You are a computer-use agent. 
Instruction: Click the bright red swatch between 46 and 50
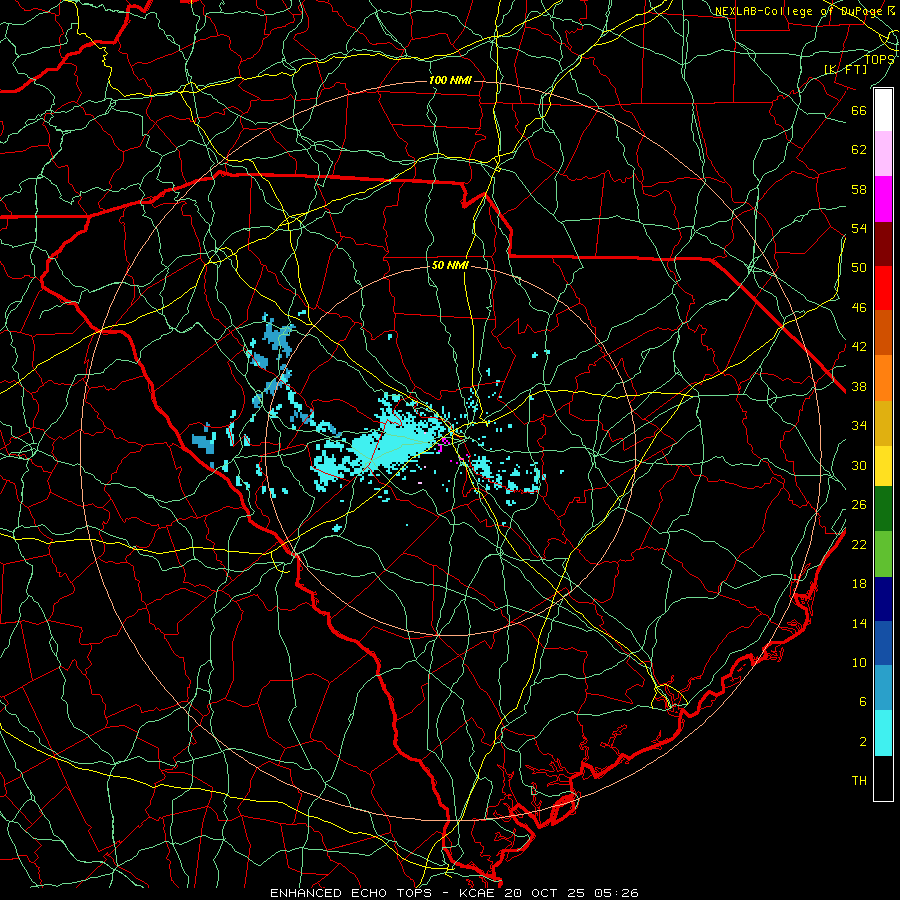click(x=883, y=288)
